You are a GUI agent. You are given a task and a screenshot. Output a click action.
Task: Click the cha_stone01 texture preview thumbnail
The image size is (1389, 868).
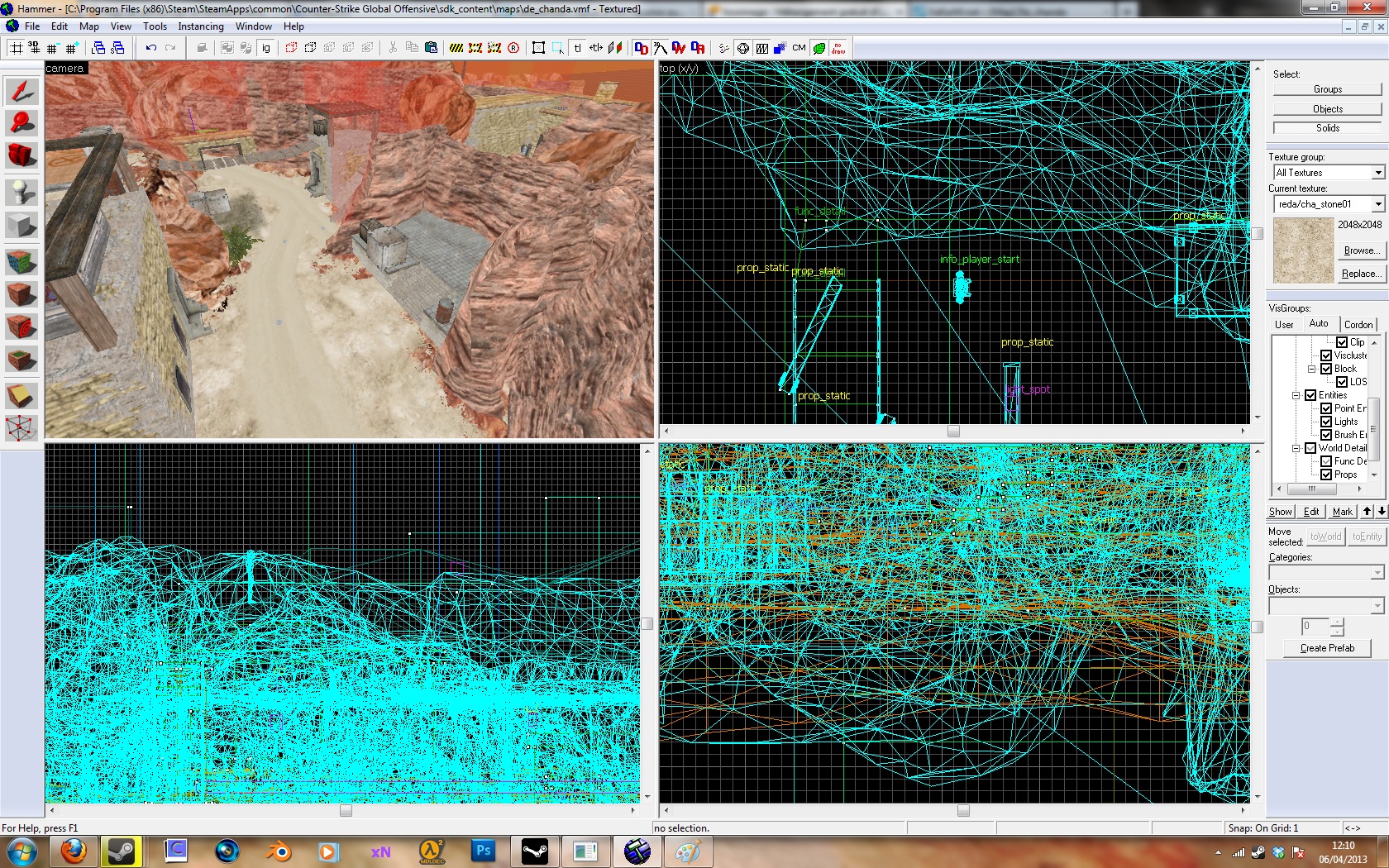pyautogui.click(x=1303, y=250)
